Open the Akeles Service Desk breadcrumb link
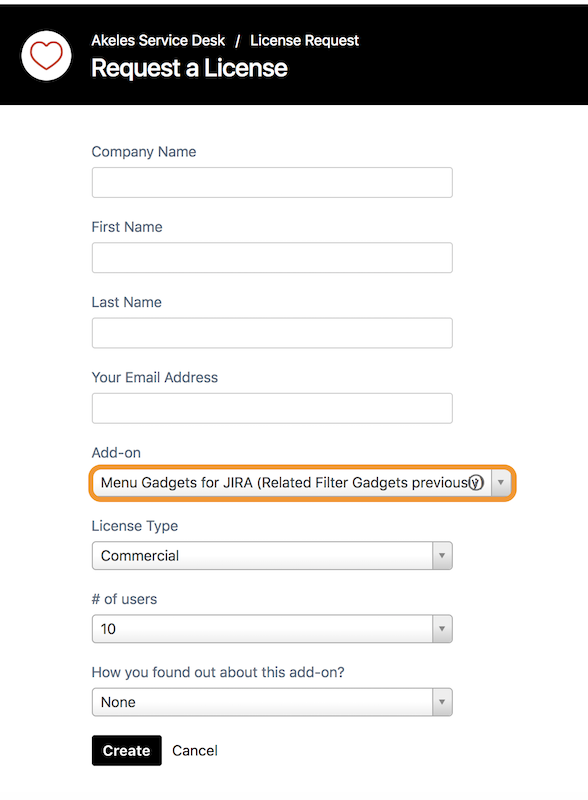Viewport: 588px width, 800px height. pyautogui.click(x=158, y=40)
